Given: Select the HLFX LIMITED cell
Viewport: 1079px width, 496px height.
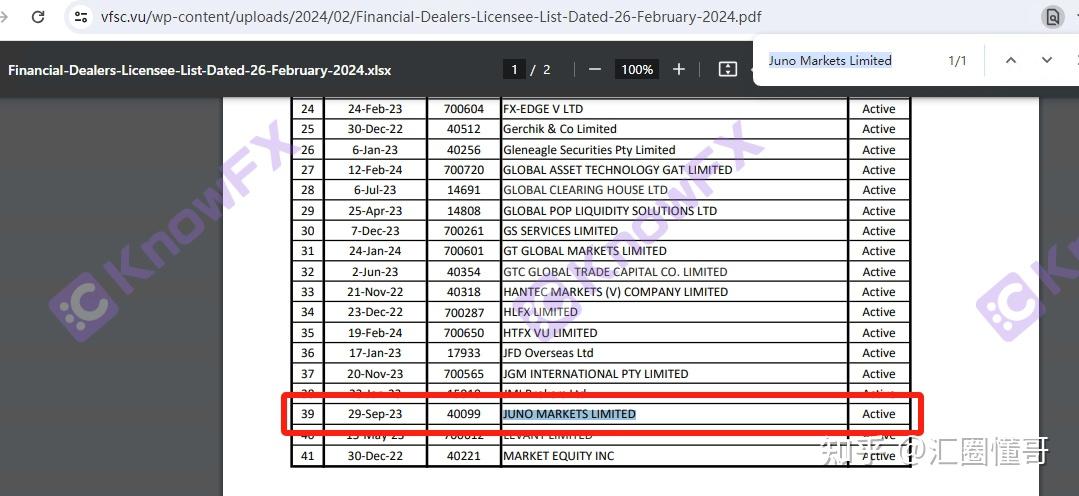Looking at the screenshot, I should click(x=674, y=312).
